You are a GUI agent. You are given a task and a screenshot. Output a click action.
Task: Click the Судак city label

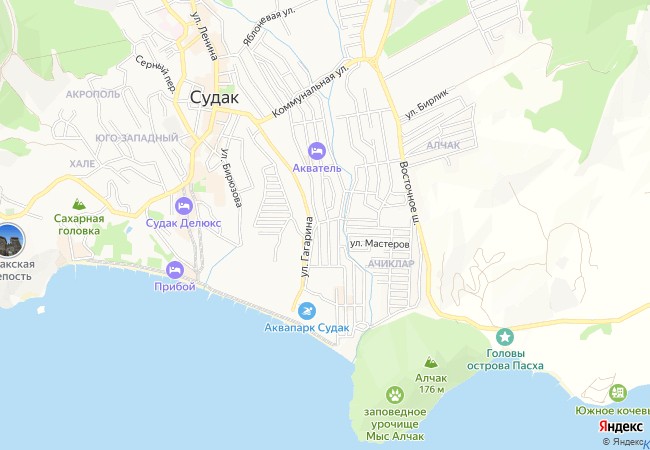[214, 98]
